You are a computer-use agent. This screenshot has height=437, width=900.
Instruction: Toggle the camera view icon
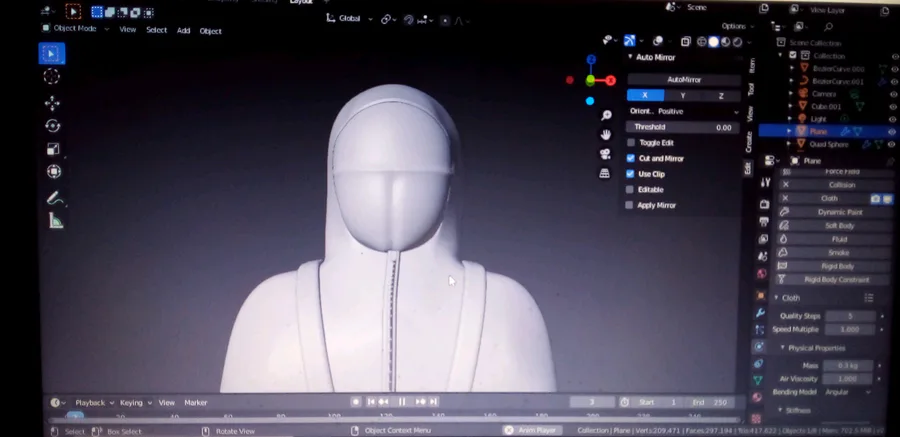point(605,154)
